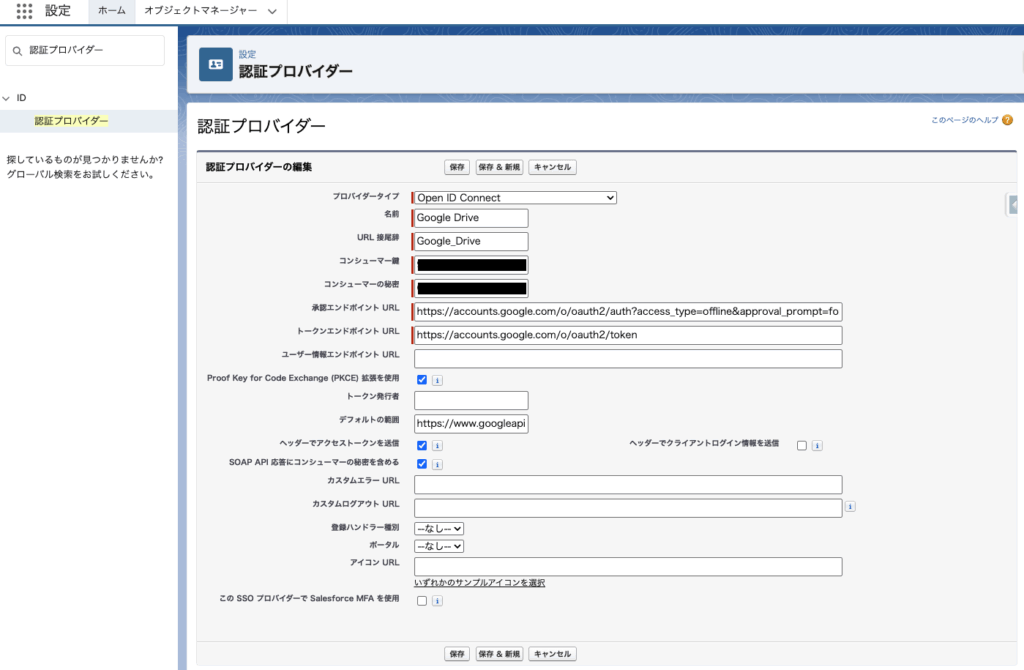Enable Salesforce MFA for this SSO provider

tap(422, 601)
